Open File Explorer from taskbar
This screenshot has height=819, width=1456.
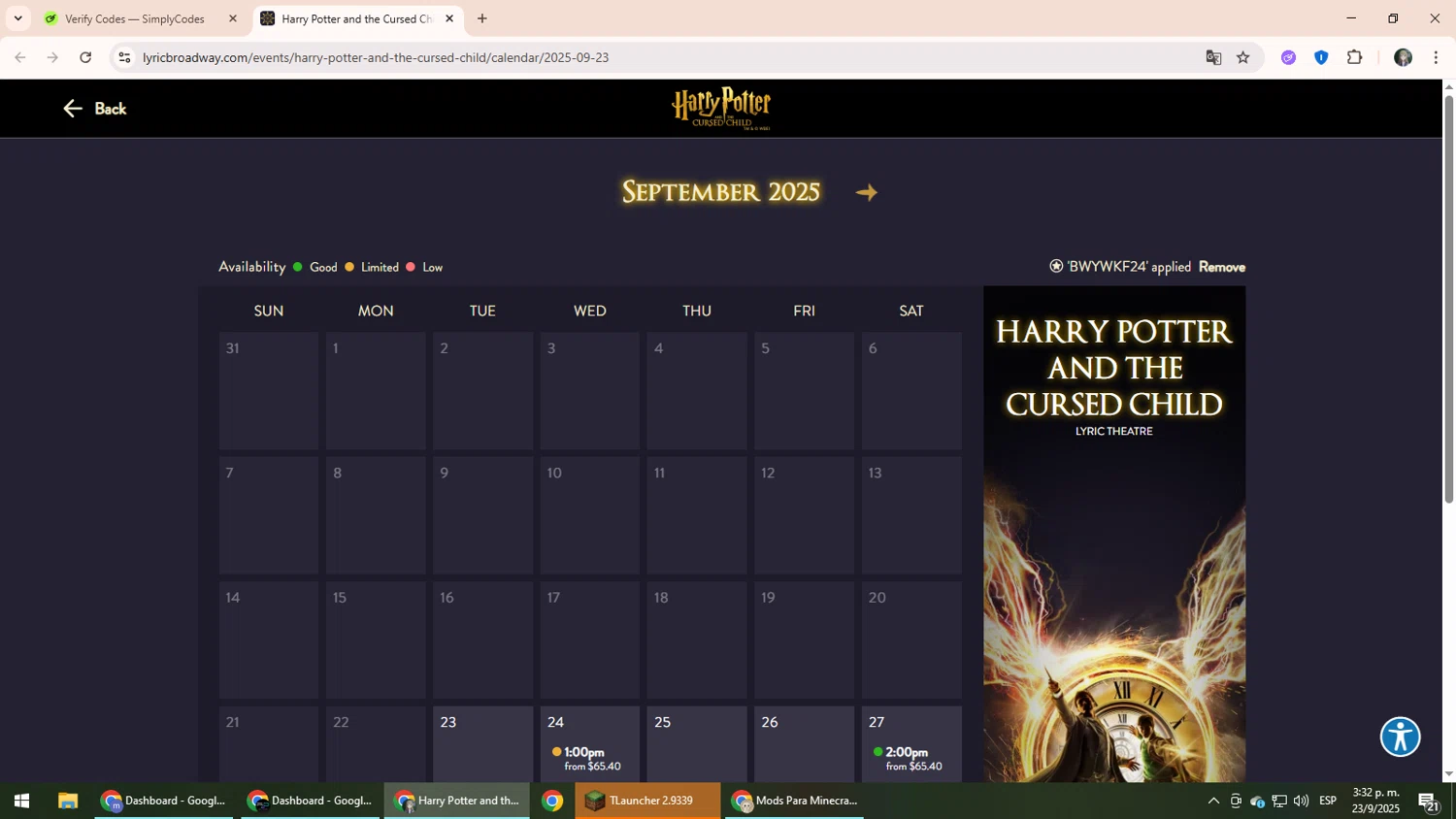pyautogui.click(x=67, y=801)
